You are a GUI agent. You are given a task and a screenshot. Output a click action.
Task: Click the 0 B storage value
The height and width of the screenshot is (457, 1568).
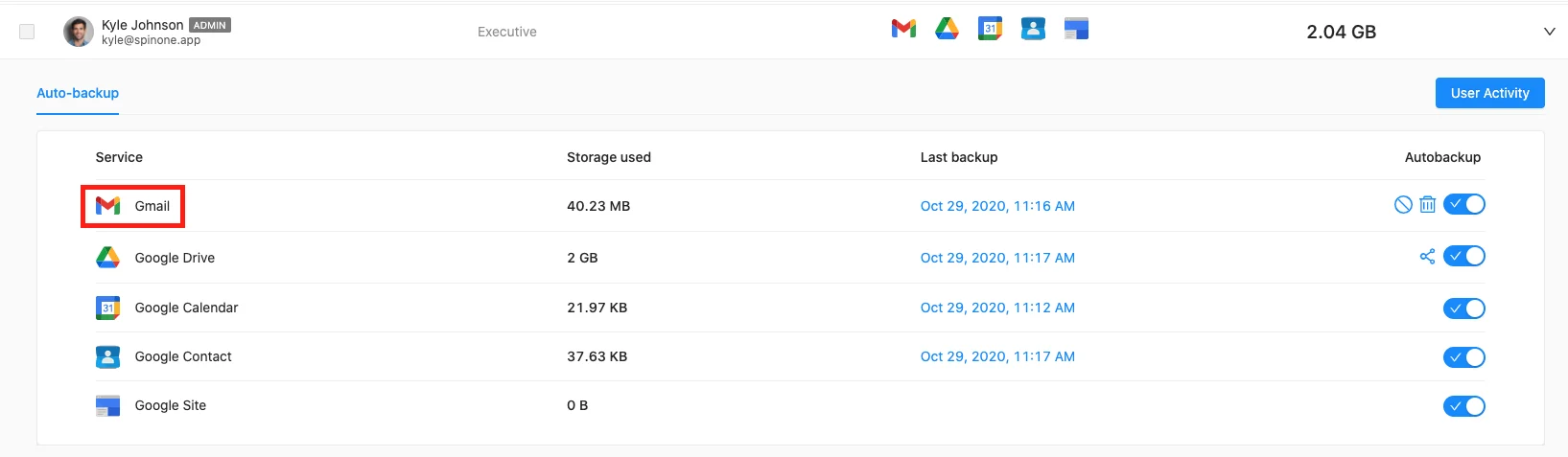point(577,405)
